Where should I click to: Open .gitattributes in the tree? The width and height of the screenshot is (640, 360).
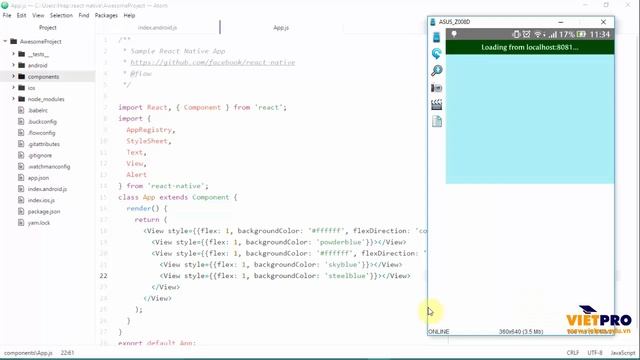44,144
